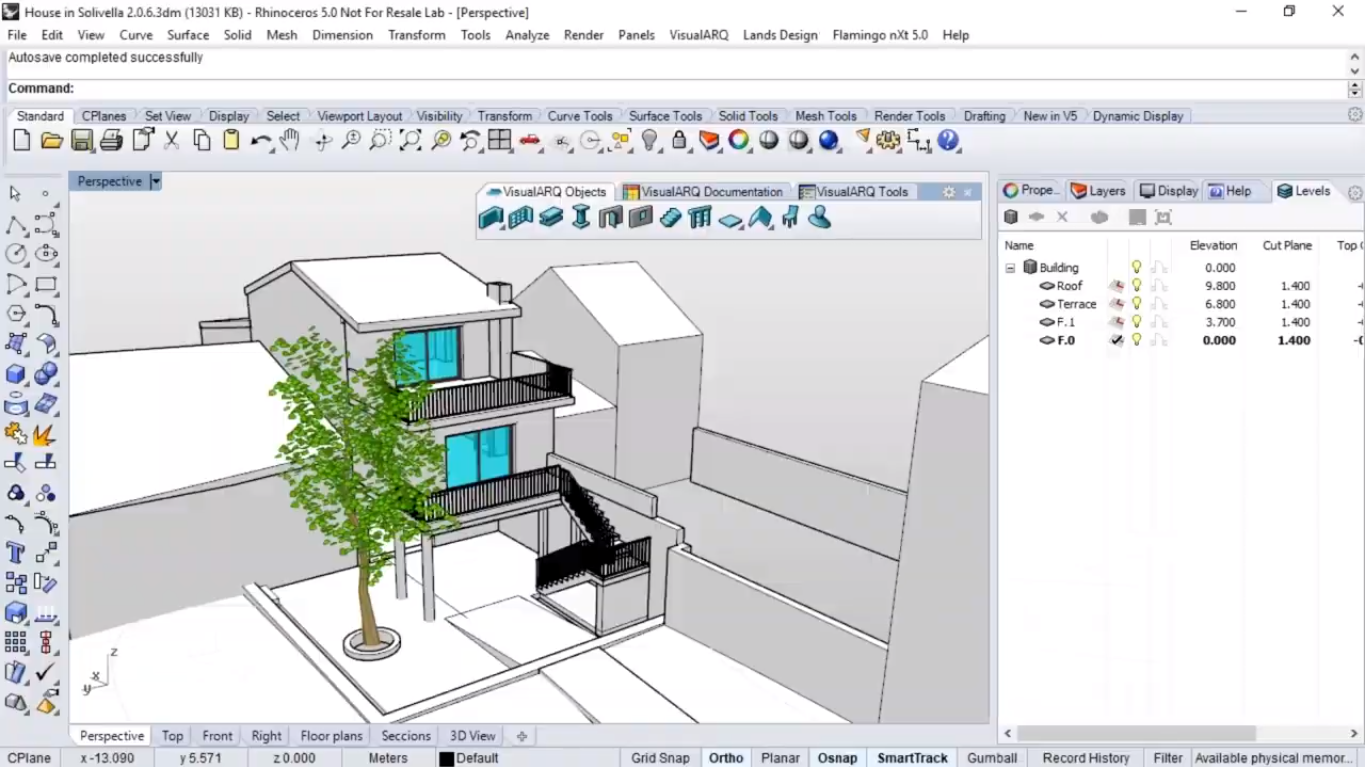1365x767 pixels.
Task: Click the Cut Plane column header
Action: coord(1286,245)
